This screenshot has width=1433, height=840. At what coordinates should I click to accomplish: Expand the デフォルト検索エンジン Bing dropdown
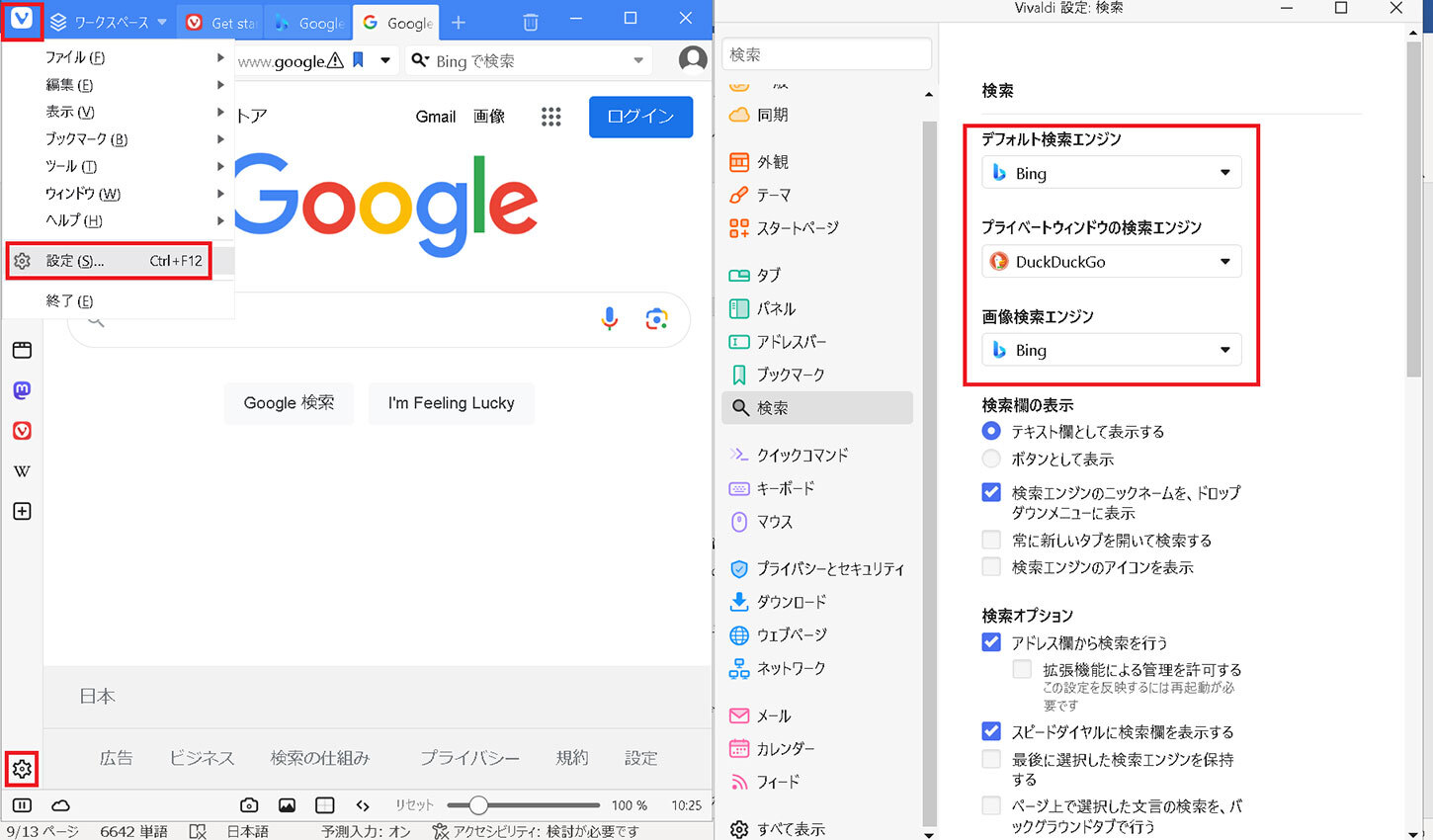pos(1111,173)
